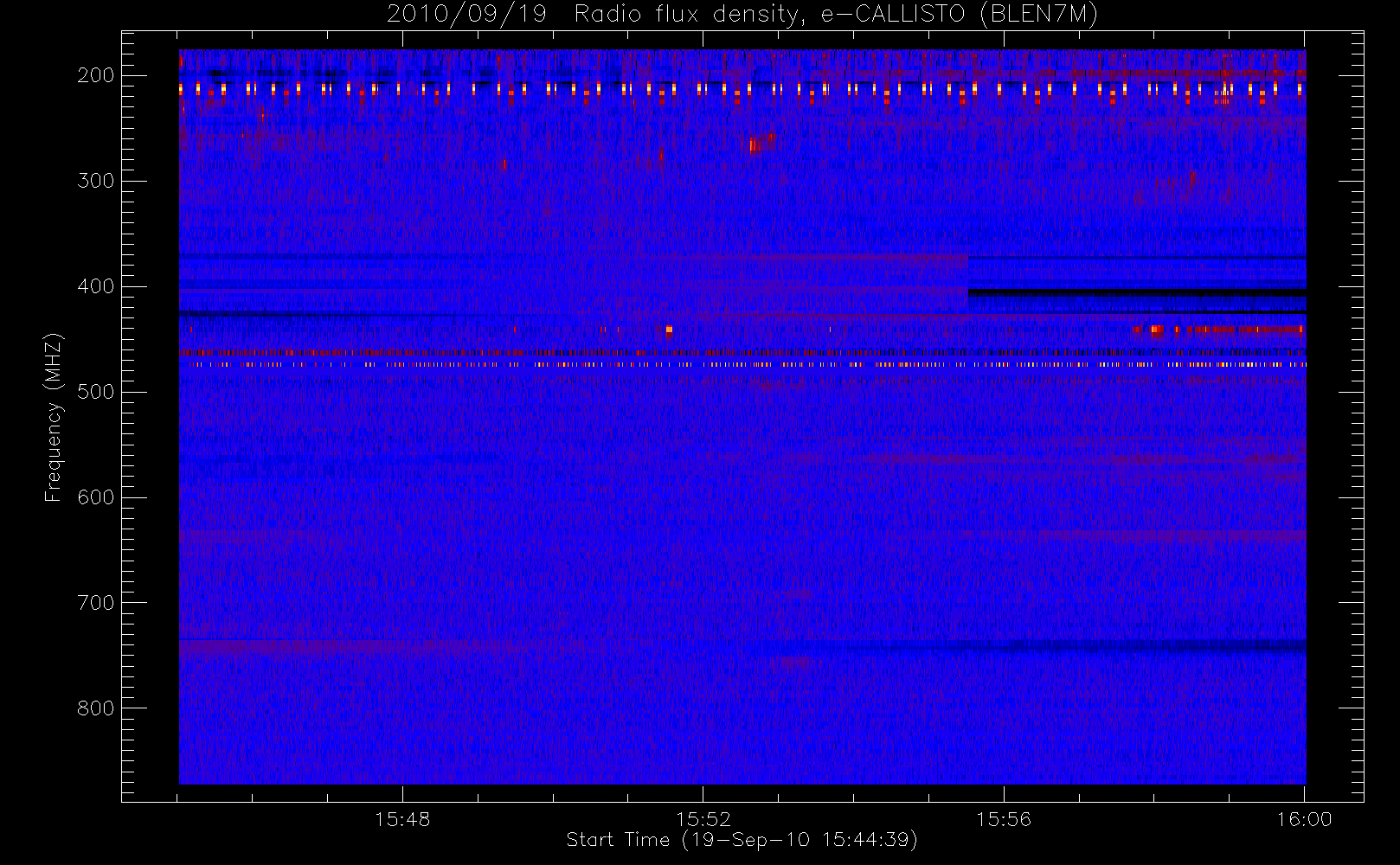
Task: Click the 16:00 time tick label
Action: [1304, 819]
